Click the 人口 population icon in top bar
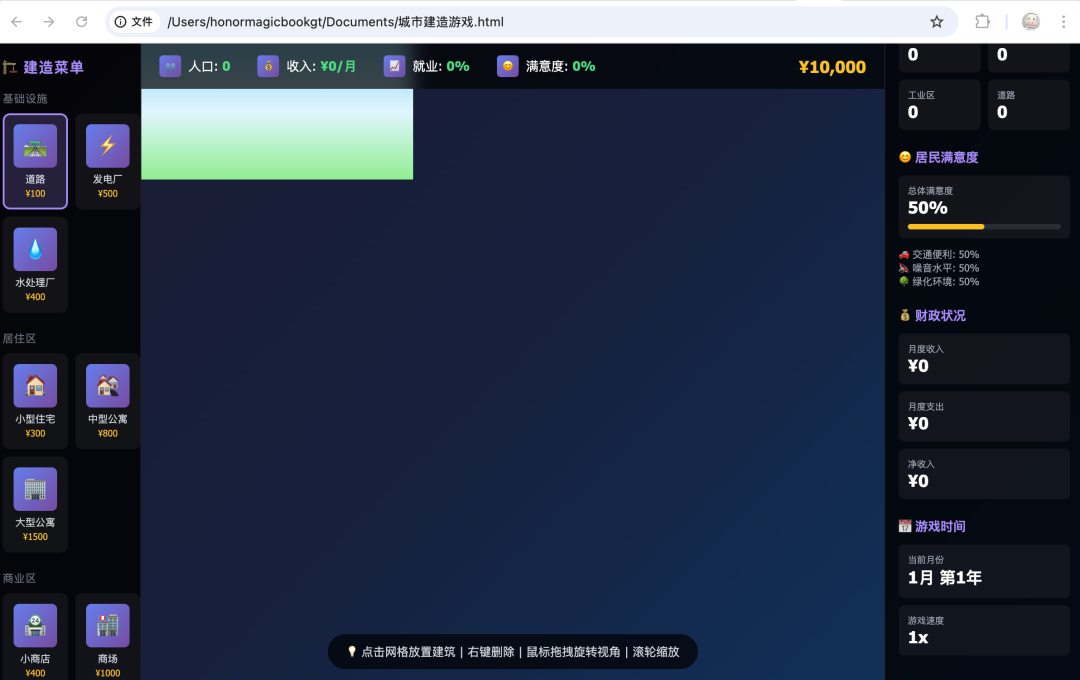Viewport: 1080px width, 680px height. [170, 66]
